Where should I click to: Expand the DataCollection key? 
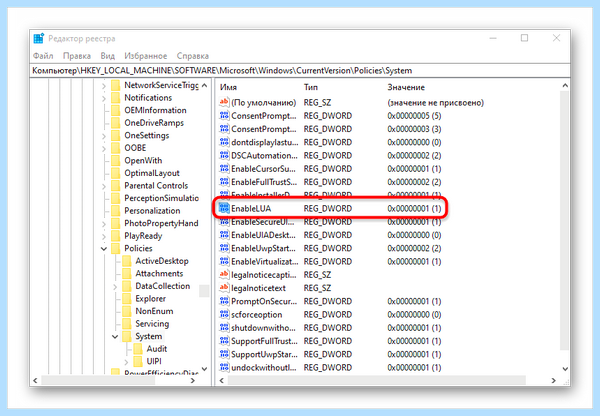click(x=115, y=286)
